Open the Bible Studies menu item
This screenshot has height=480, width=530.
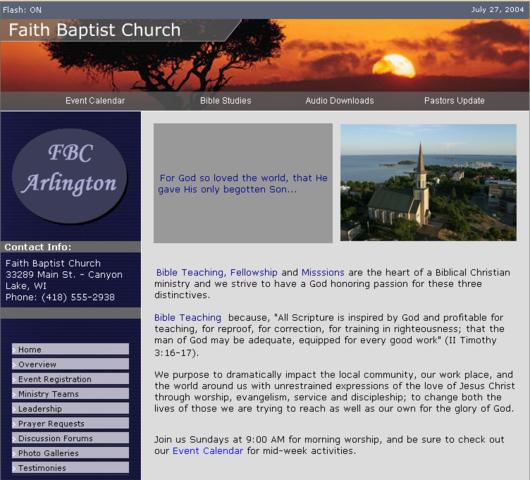[x=225, y=100]
